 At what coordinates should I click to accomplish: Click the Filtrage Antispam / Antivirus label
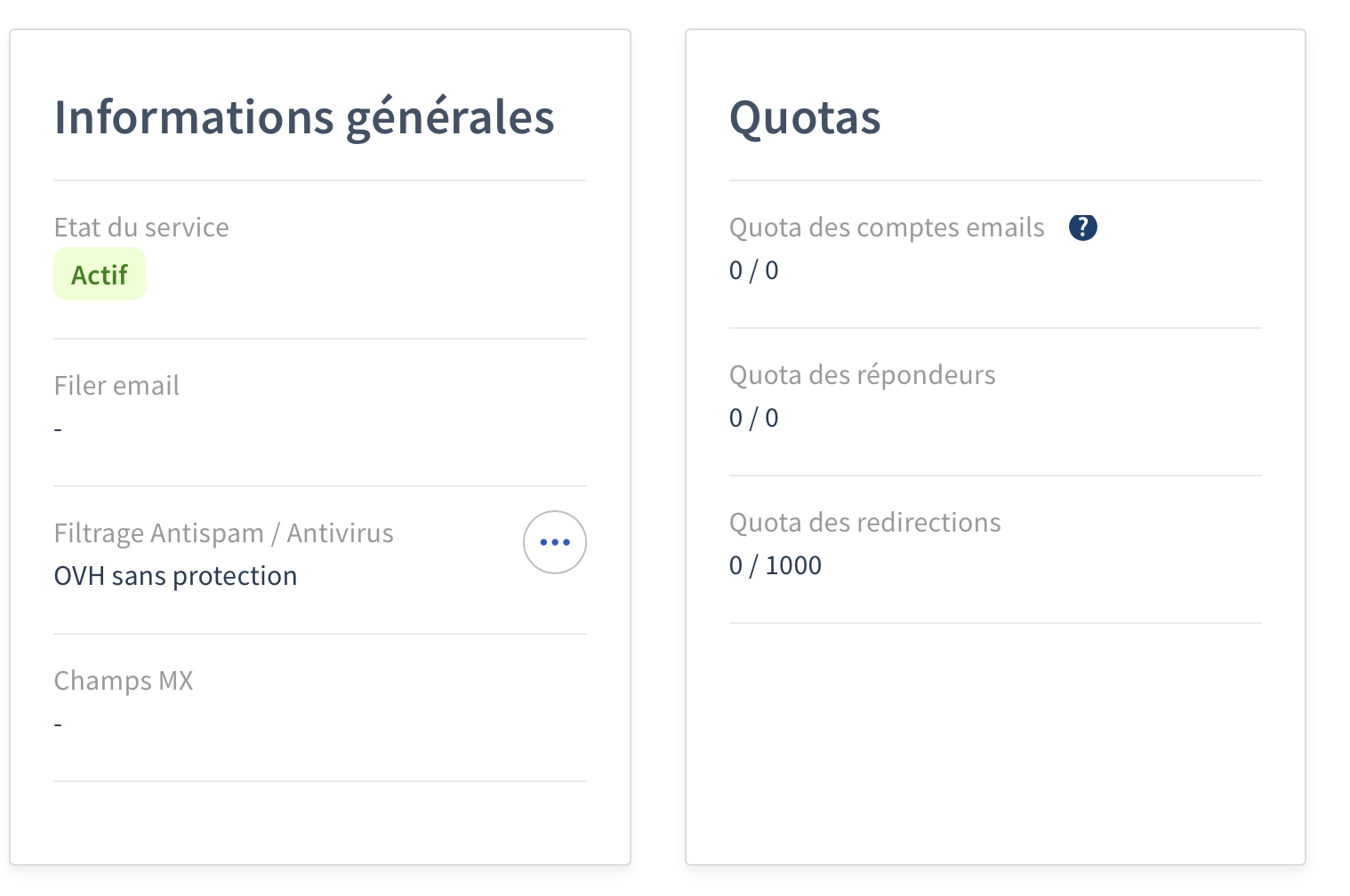[x=223, y=533]
